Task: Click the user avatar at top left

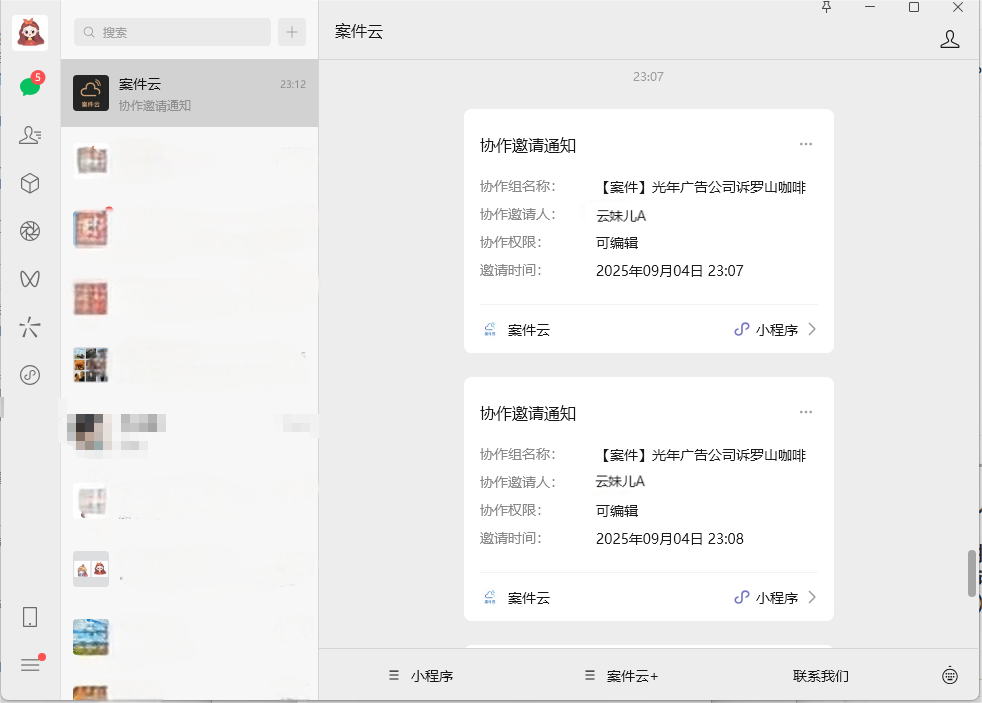Action: [30, 33]
